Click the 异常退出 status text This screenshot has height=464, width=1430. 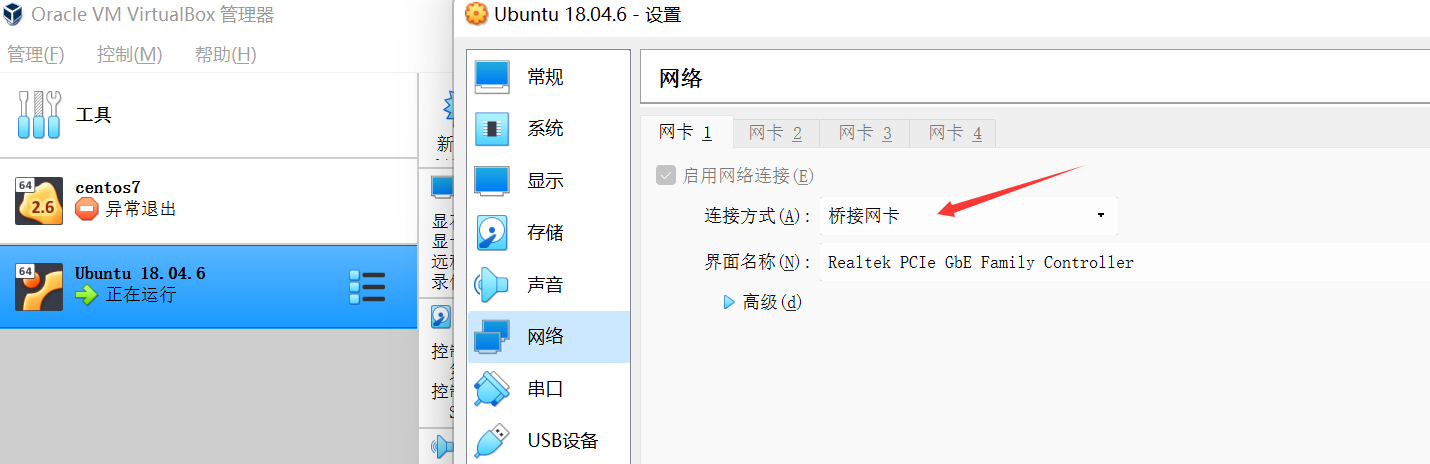click(141, 209)
